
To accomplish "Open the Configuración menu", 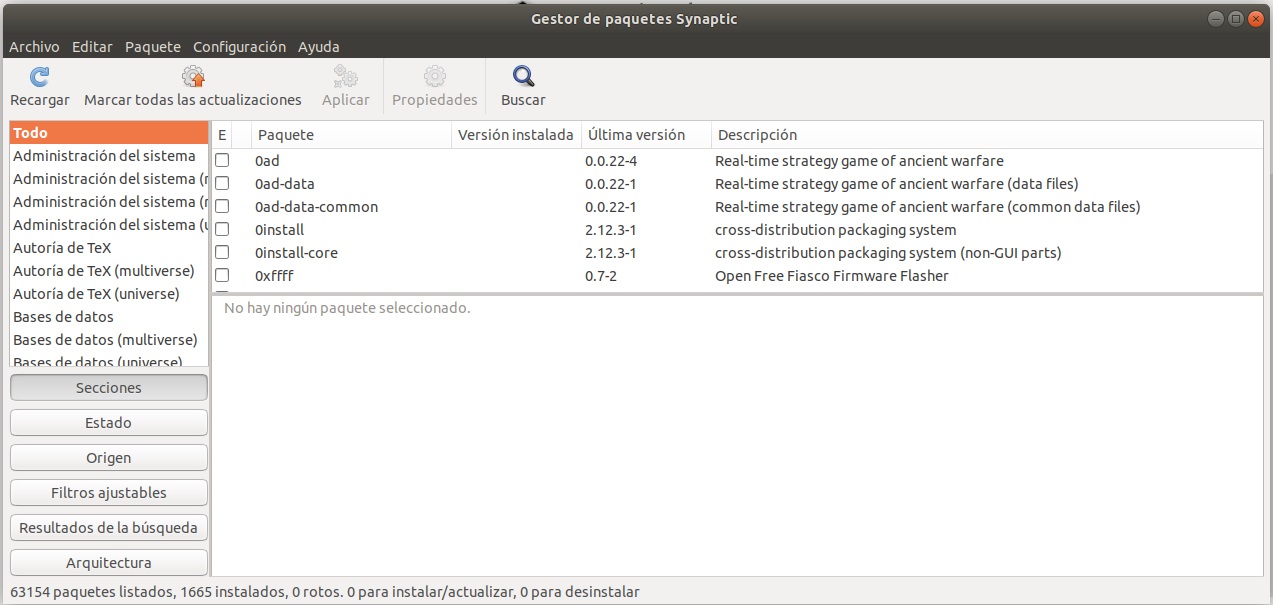I will coord(239,47).
